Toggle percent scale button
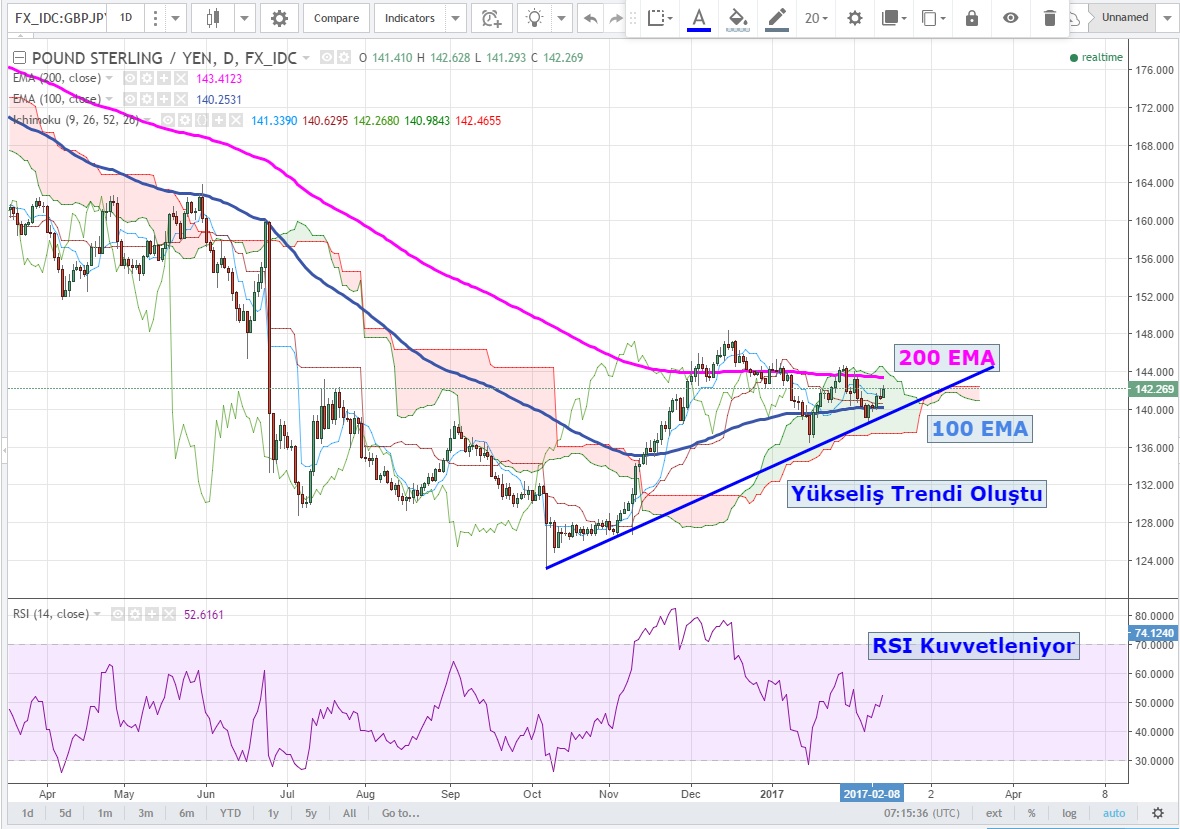1180x829 pixels. [x=1031, y=813]
